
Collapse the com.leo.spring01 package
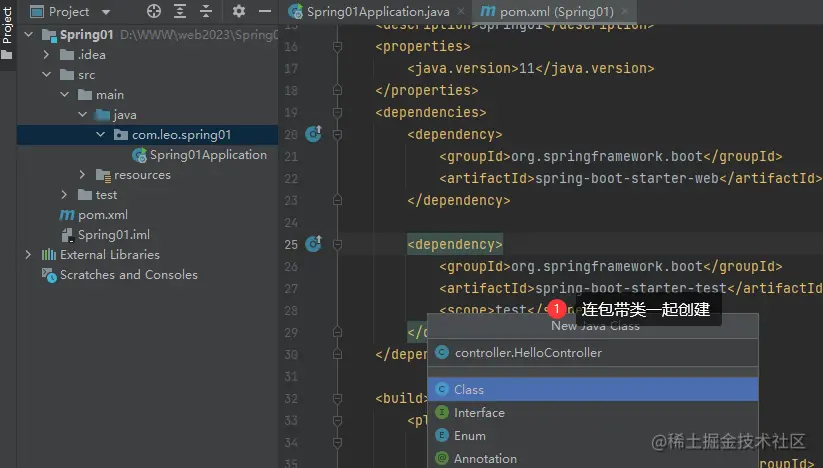100,135
